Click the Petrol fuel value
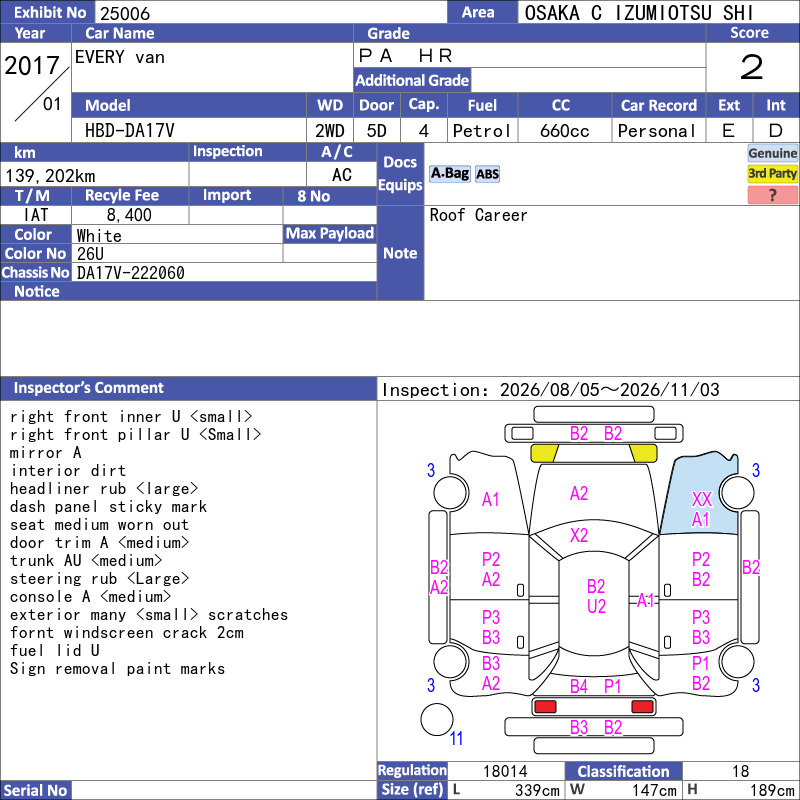The width and height of the screenshot is (800, 800). tap(482, 131)
